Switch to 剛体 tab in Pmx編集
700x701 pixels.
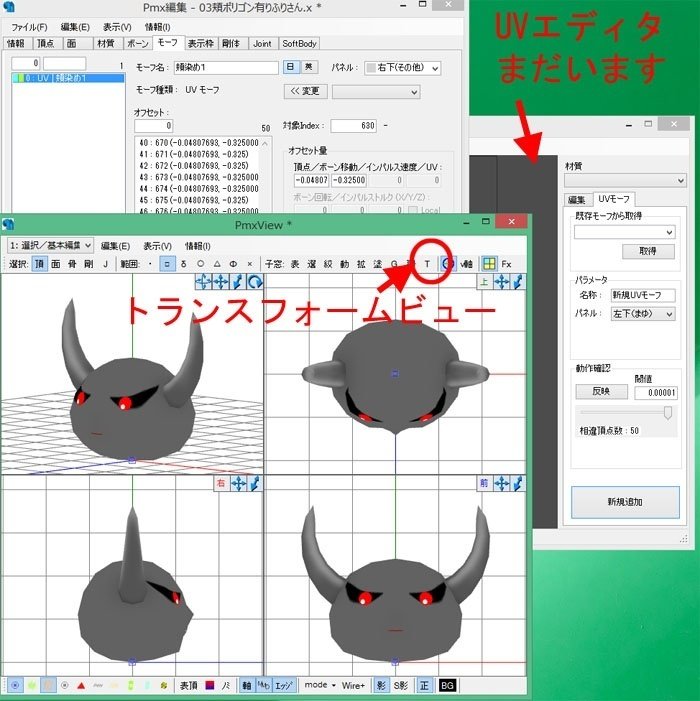[231, 43]
